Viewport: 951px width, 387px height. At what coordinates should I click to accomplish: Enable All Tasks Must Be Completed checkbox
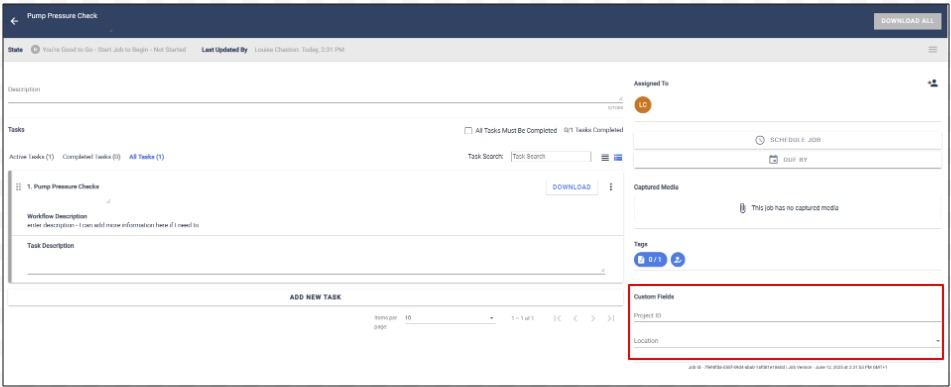pyautogui.click(x=468, y=130)
